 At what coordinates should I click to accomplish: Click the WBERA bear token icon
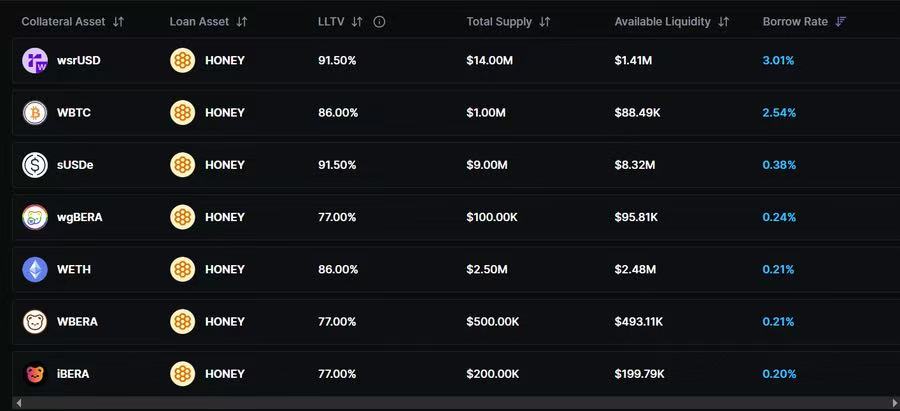35,321
